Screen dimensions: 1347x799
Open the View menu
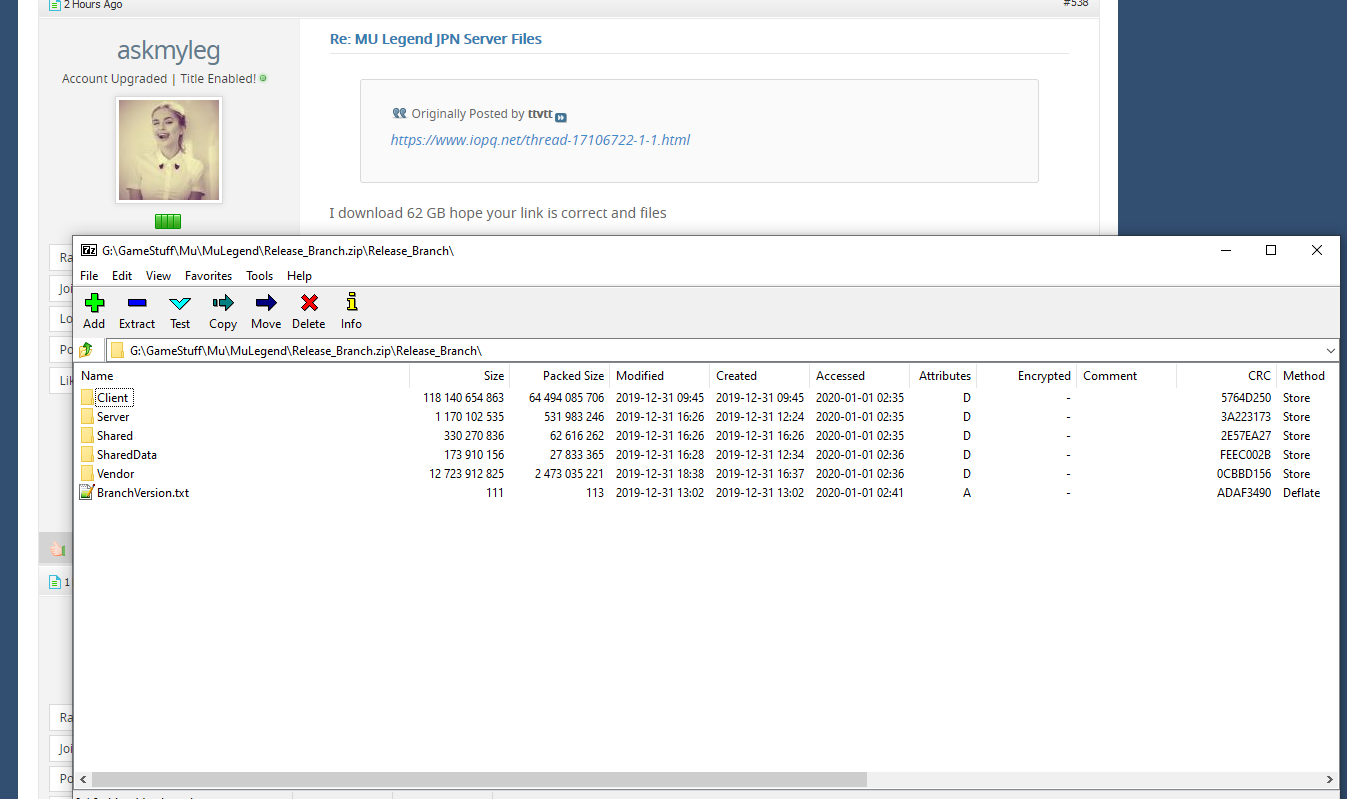point(158,276)
